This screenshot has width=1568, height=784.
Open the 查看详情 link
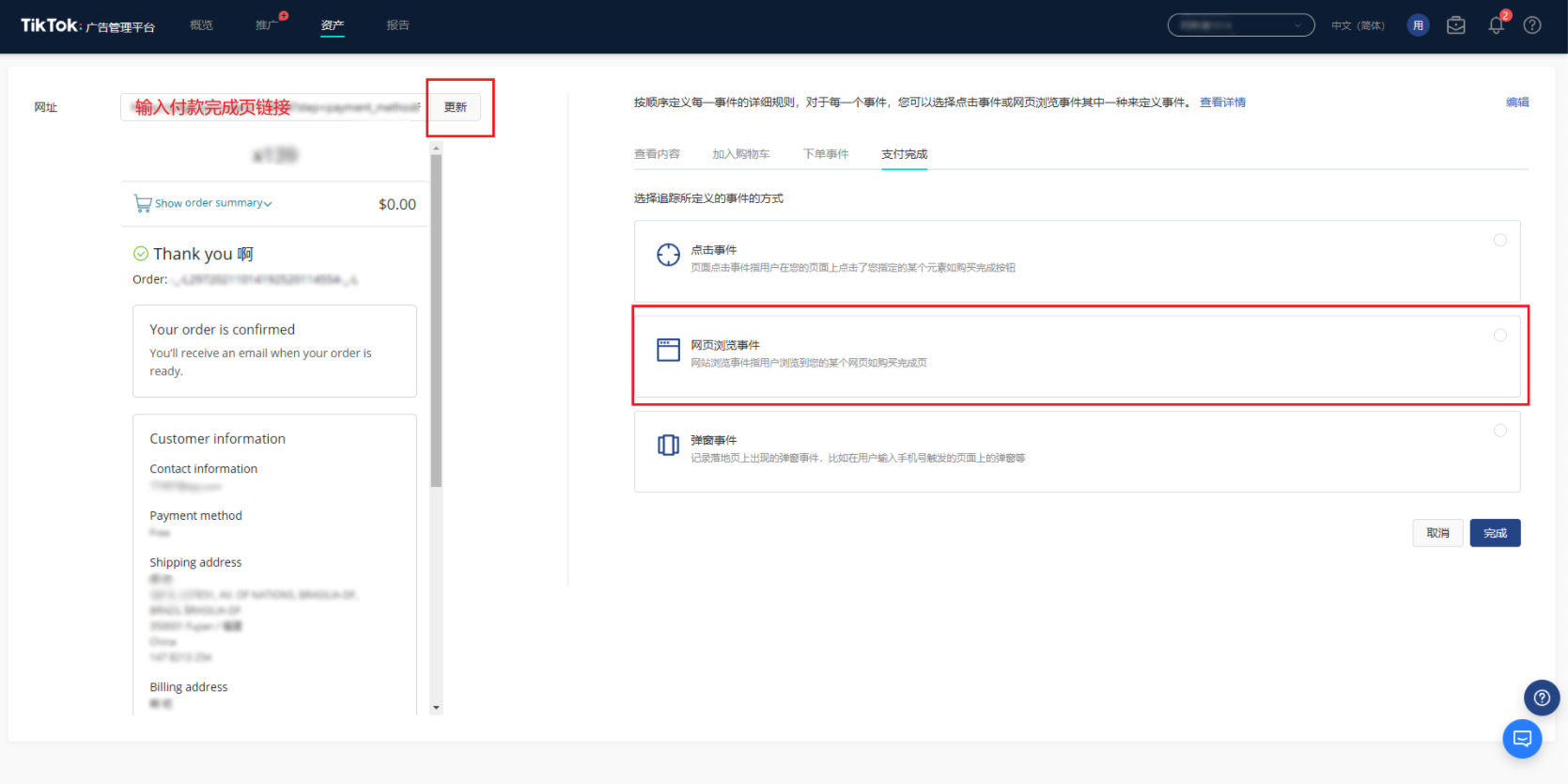(1221, 102)
